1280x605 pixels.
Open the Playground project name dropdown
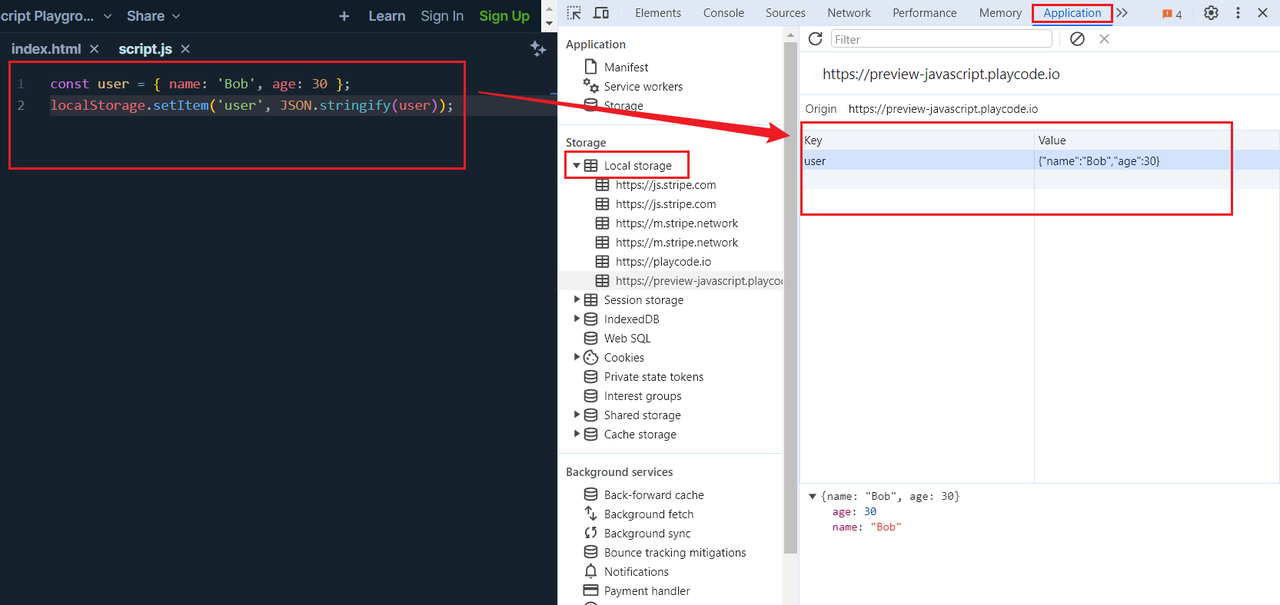pyautogui.click(x=55, y=16)
